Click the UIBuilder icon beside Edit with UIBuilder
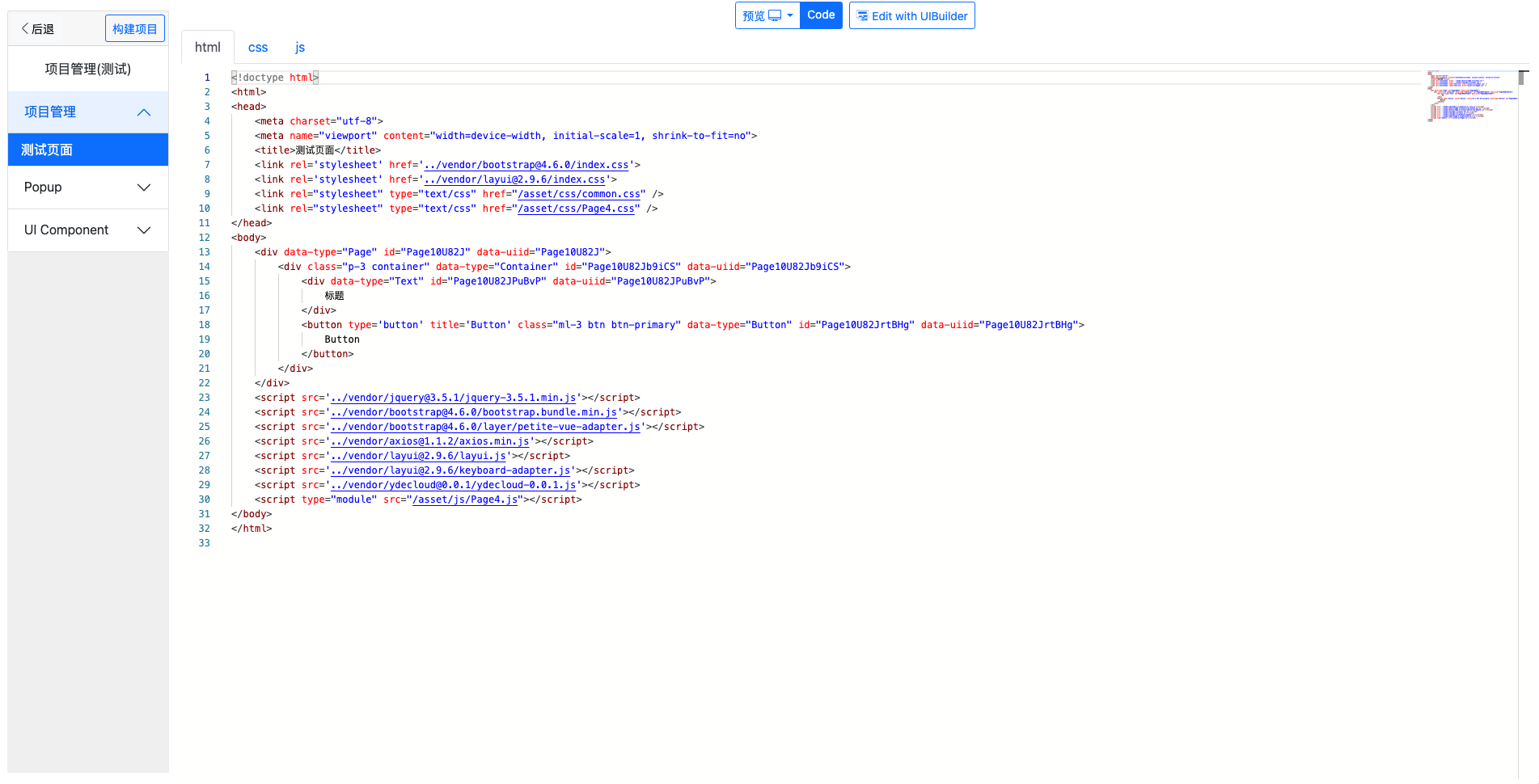 point(862,15)
